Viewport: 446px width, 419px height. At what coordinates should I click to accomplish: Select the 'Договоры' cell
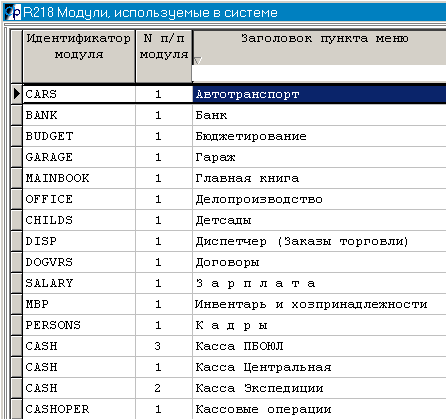(x=319, y=262)
